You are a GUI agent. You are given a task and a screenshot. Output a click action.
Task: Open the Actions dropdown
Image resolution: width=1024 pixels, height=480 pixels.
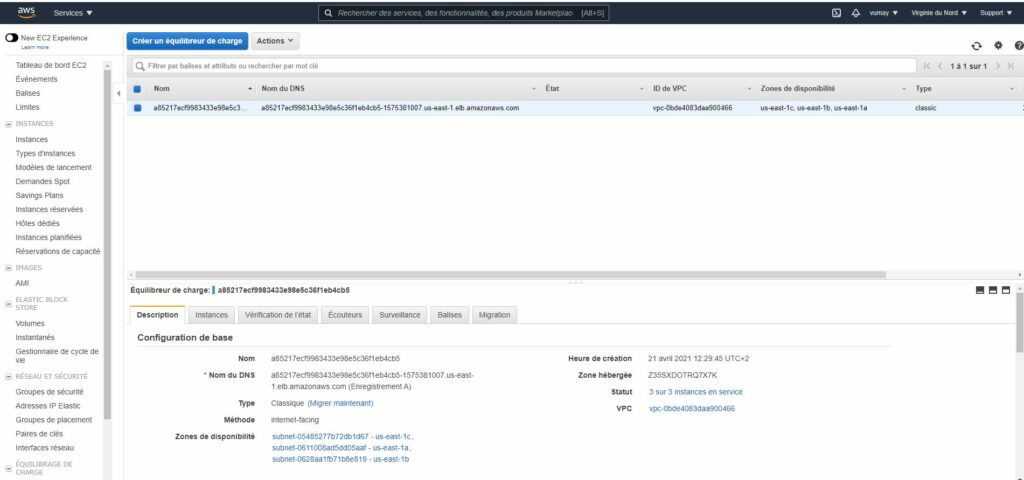(275, 41)
